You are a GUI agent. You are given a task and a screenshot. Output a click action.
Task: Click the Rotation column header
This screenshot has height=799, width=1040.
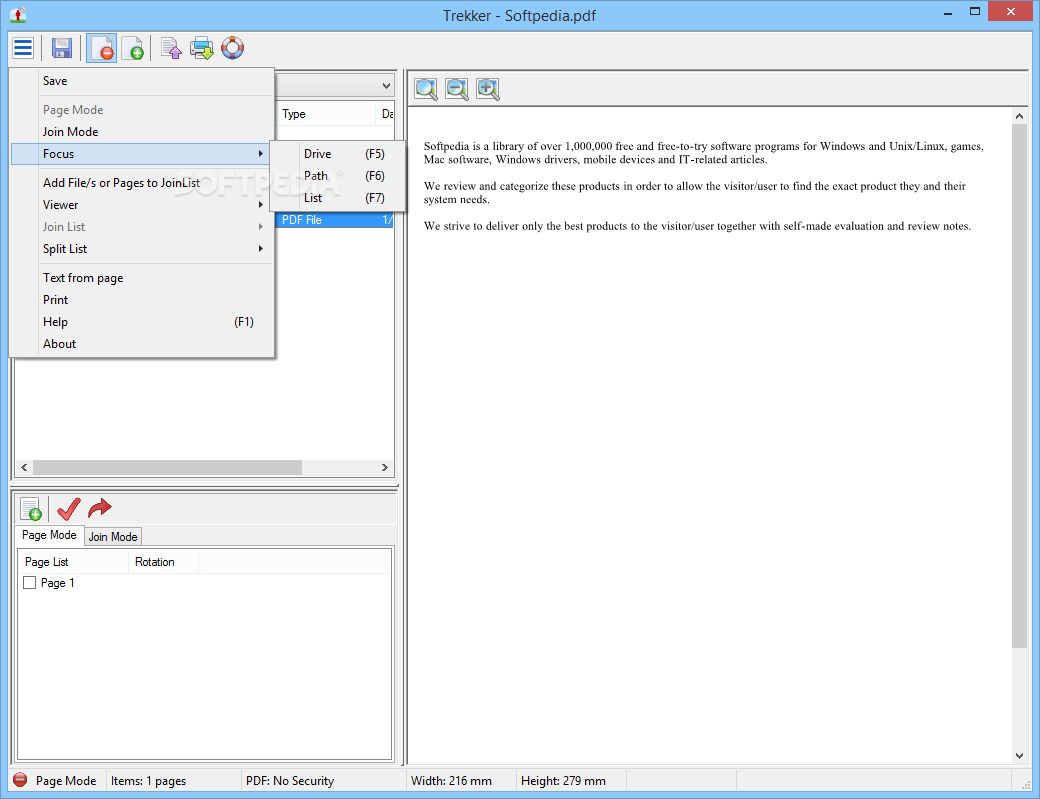(x=163, y=562)
